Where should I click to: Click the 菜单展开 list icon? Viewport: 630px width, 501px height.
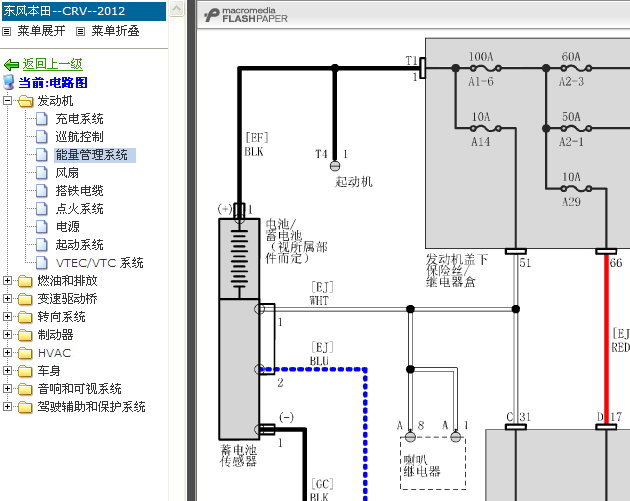click(6, 31)
